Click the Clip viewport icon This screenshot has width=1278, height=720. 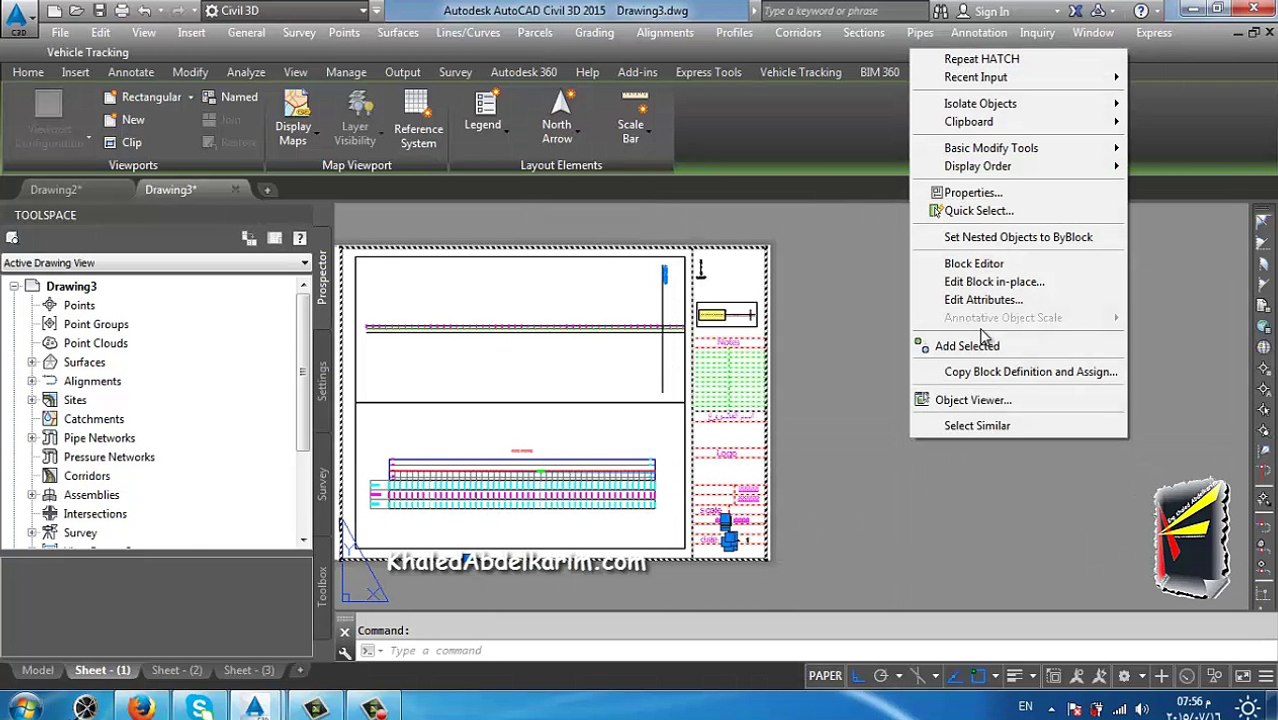click(x=110, y=142)
